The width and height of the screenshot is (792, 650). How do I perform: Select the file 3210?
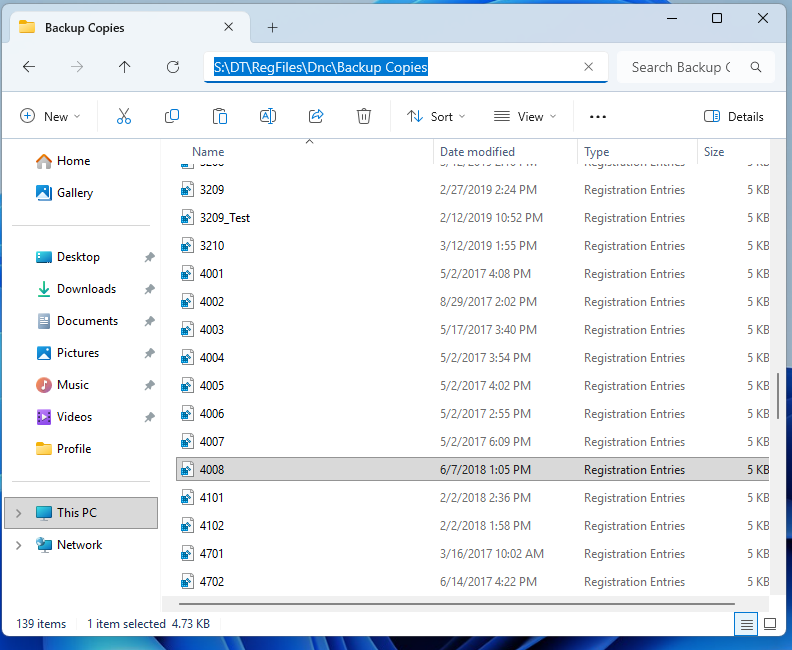coord(212,246)
